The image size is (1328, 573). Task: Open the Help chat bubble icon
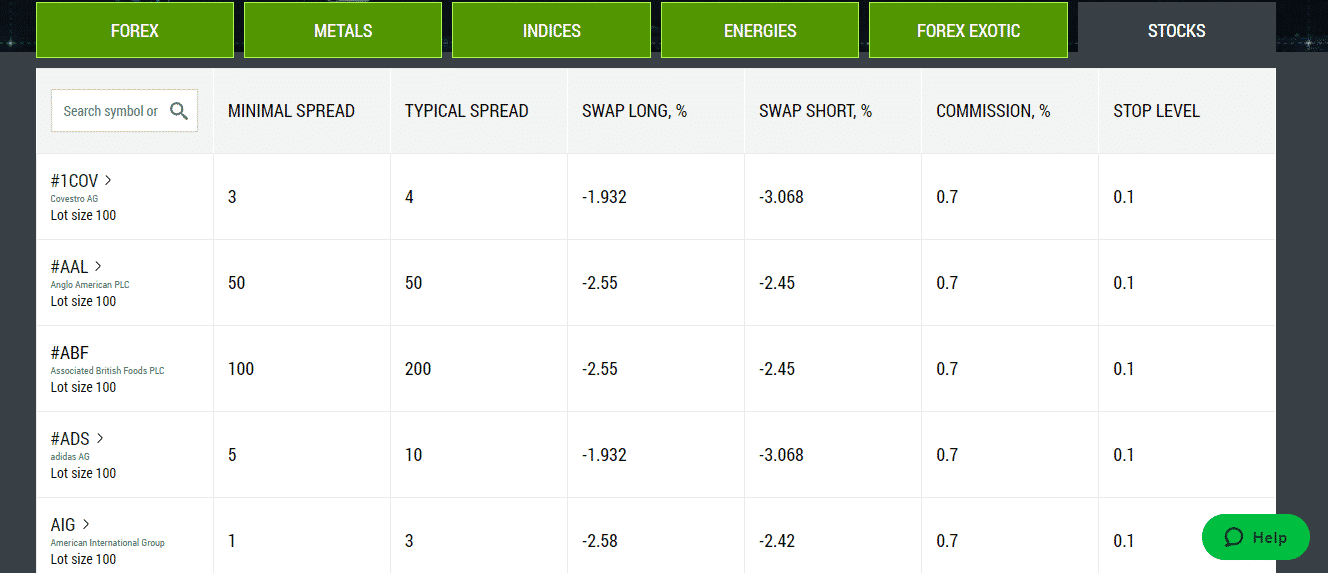(1233, 538)
